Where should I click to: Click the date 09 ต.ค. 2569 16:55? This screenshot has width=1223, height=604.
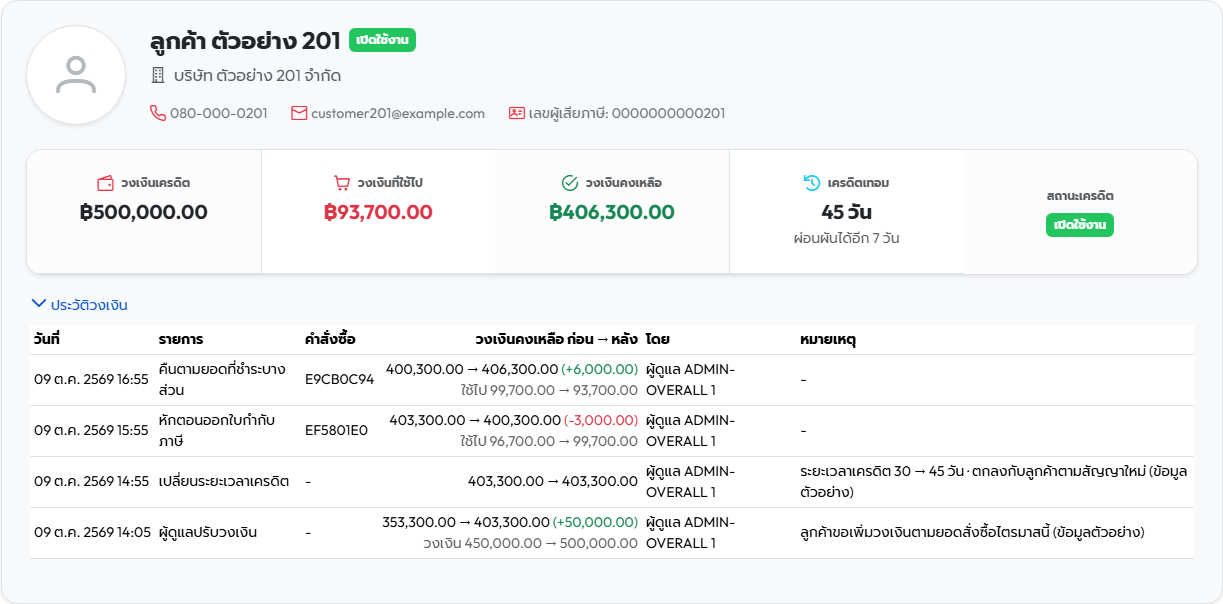[x=91, y=379]
